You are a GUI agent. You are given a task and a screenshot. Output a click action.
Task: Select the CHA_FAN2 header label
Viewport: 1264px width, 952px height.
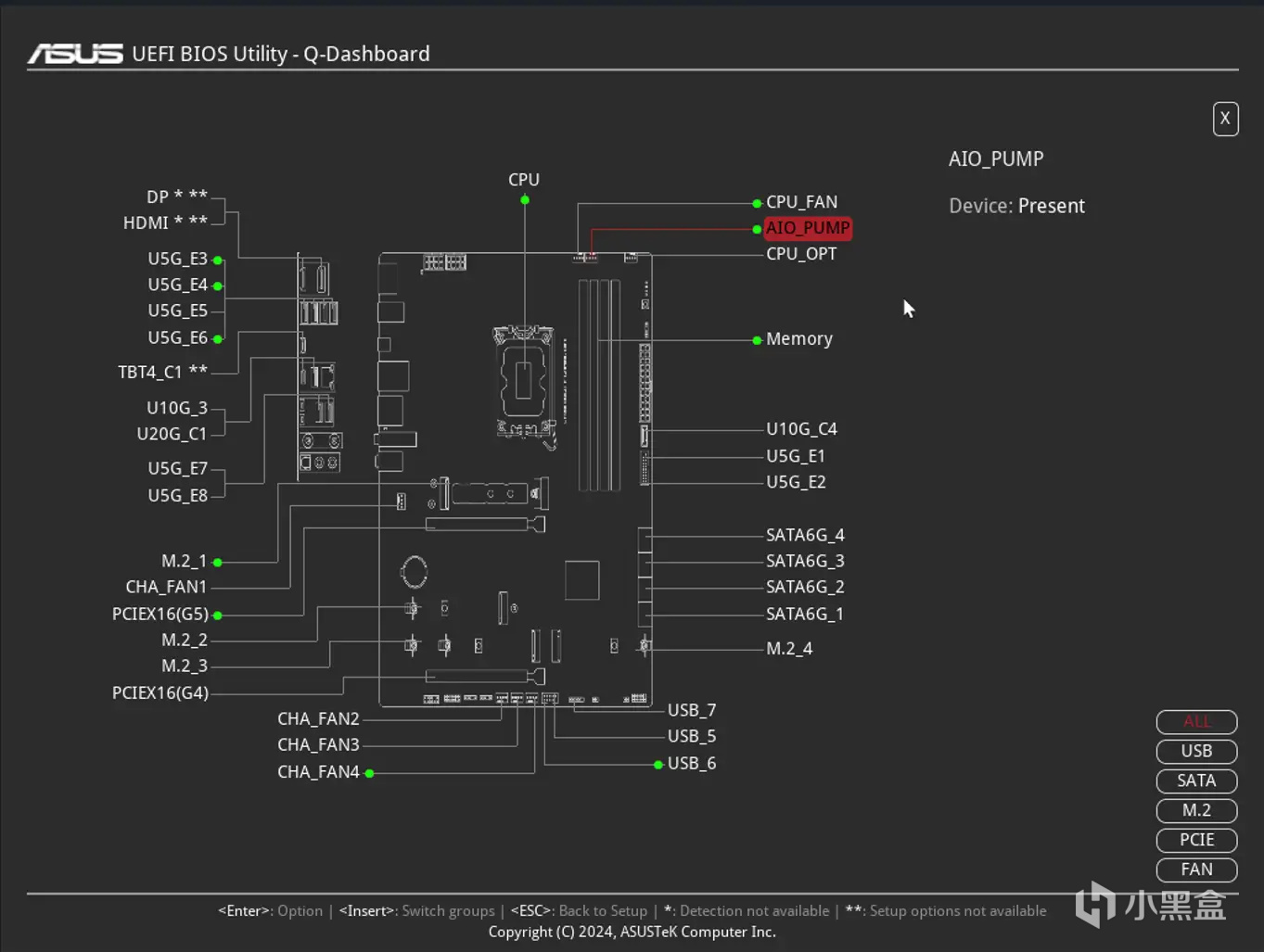(318, 718)
